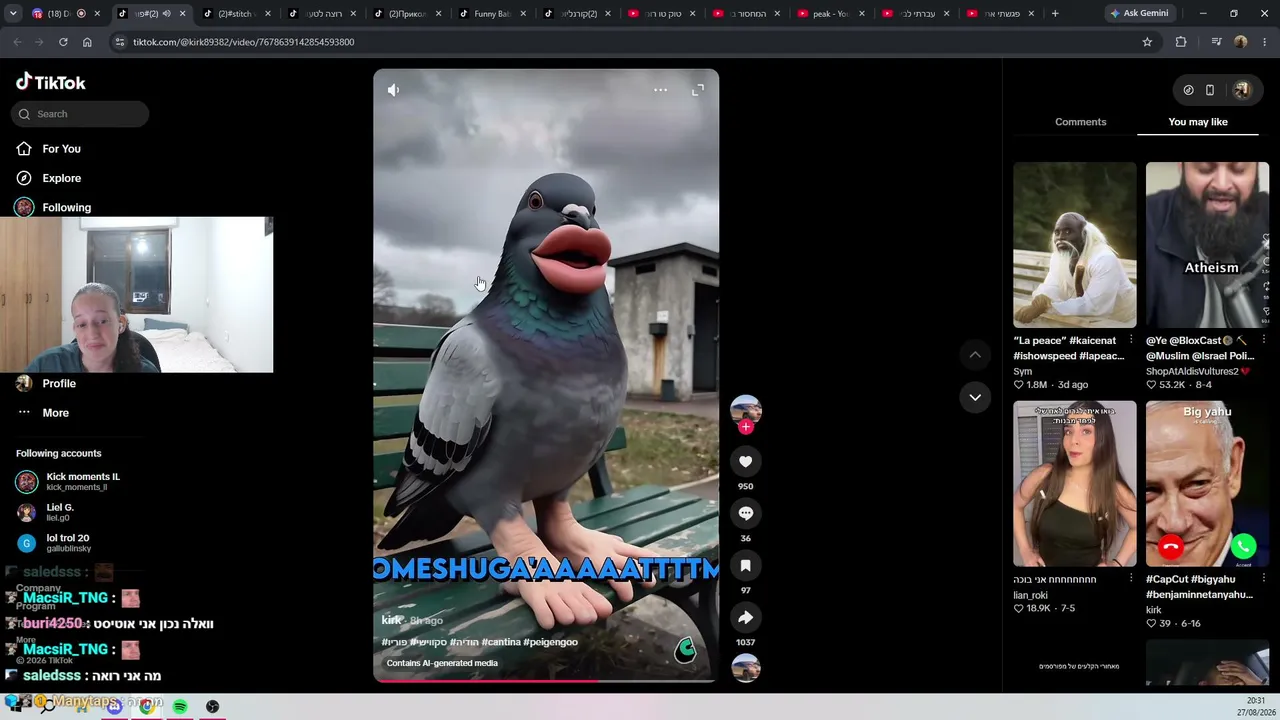Click the TikTok logo
Viewport: 1280px width, 720px height.
[x=51, y=82]
